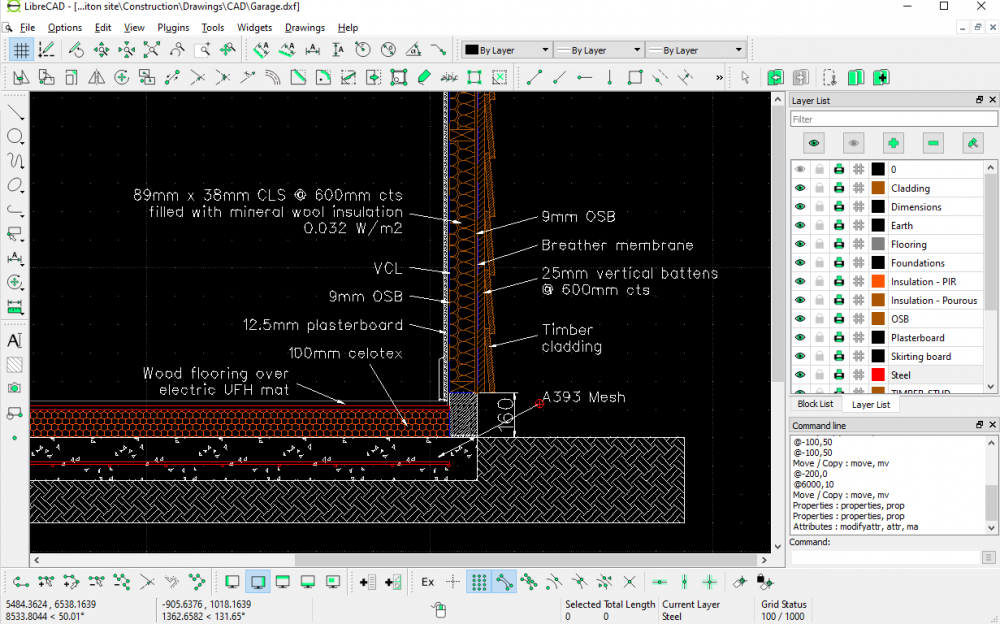Expand the toolbar overflow chevron
The width and height of the screenshot is (1000, 624).
[x=719, y=78]
